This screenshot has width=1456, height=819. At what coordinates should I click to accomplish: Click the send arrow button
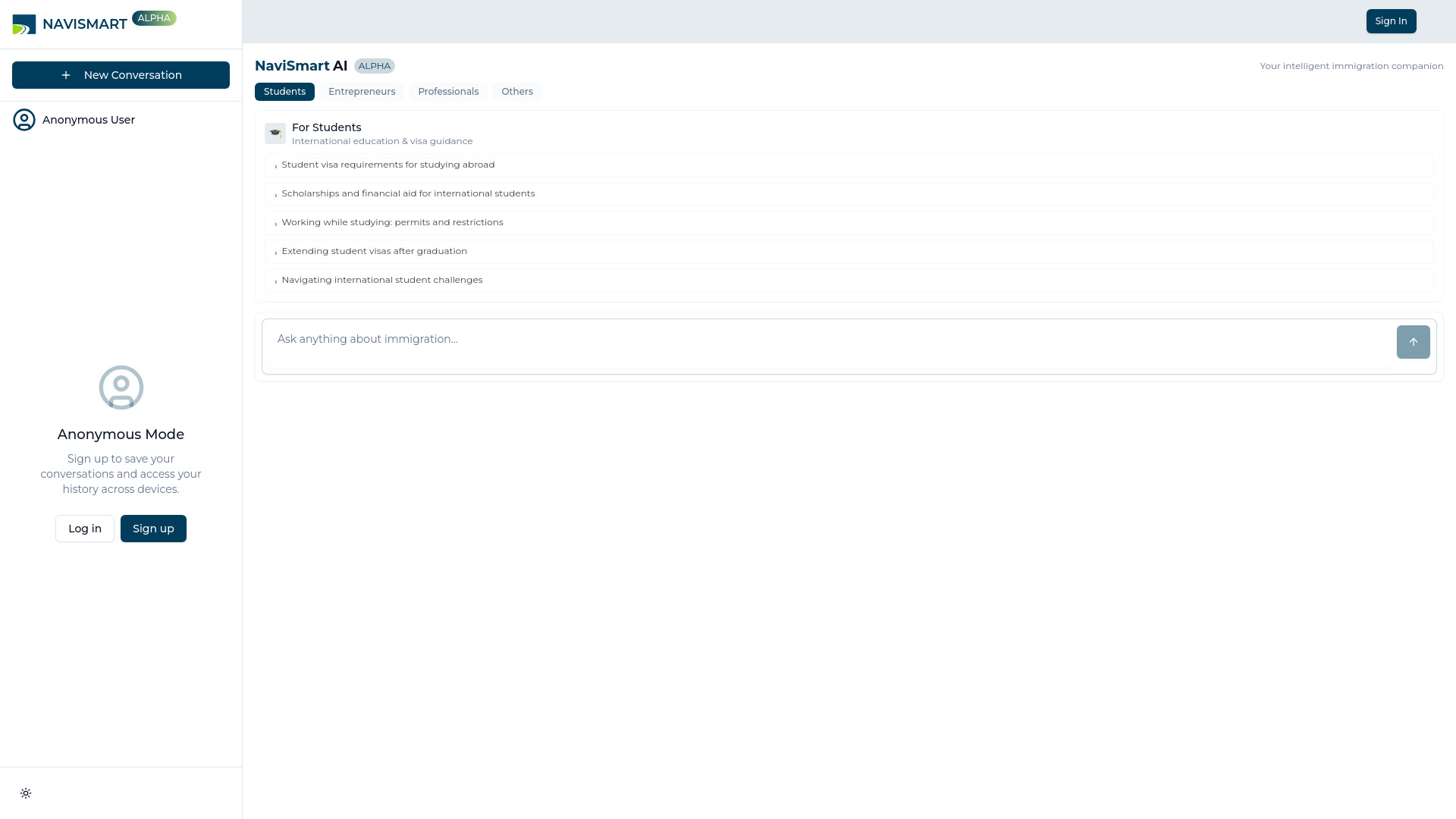point(1413,342)
